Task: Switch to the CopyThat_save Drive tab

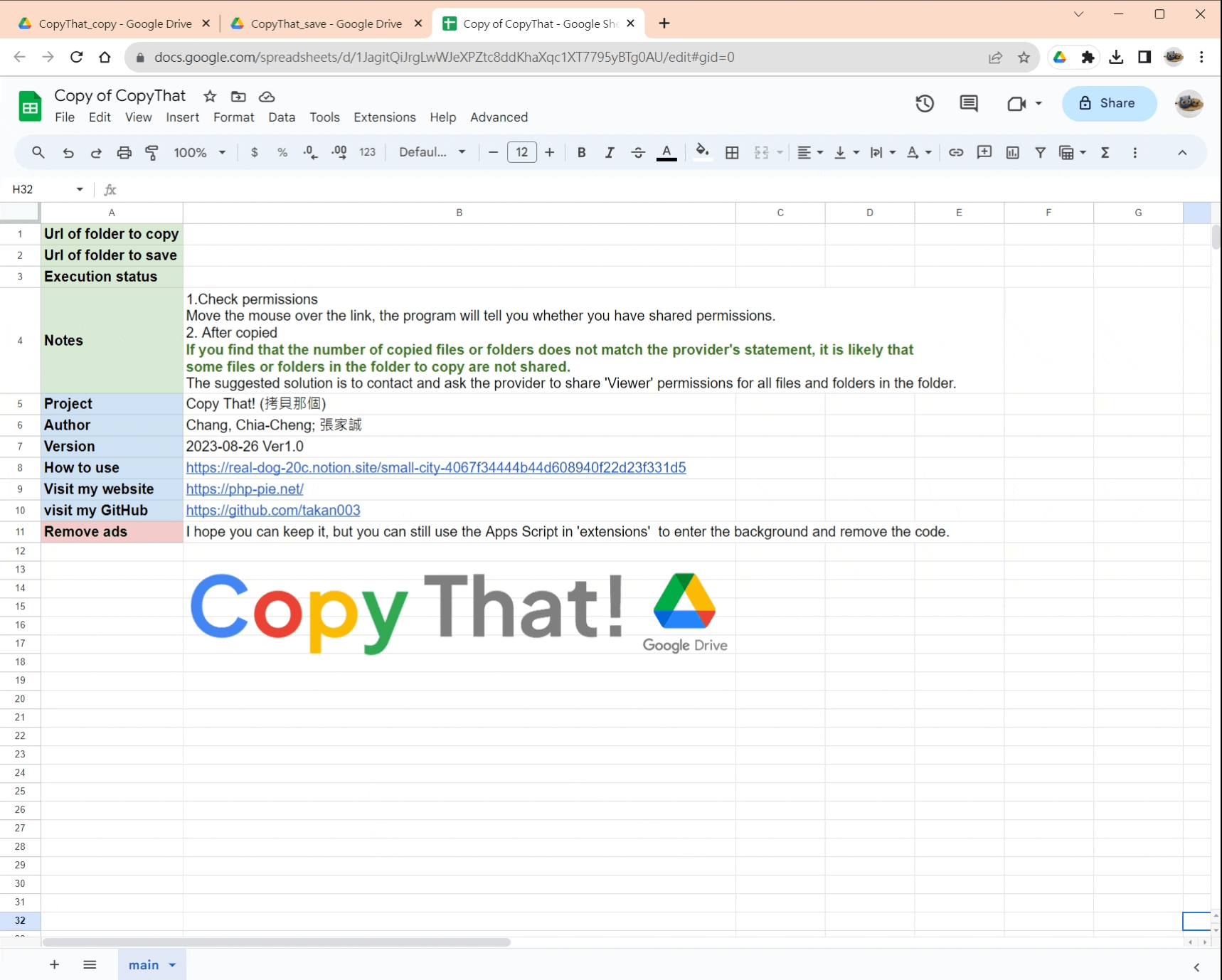Action: click(326, 23)
